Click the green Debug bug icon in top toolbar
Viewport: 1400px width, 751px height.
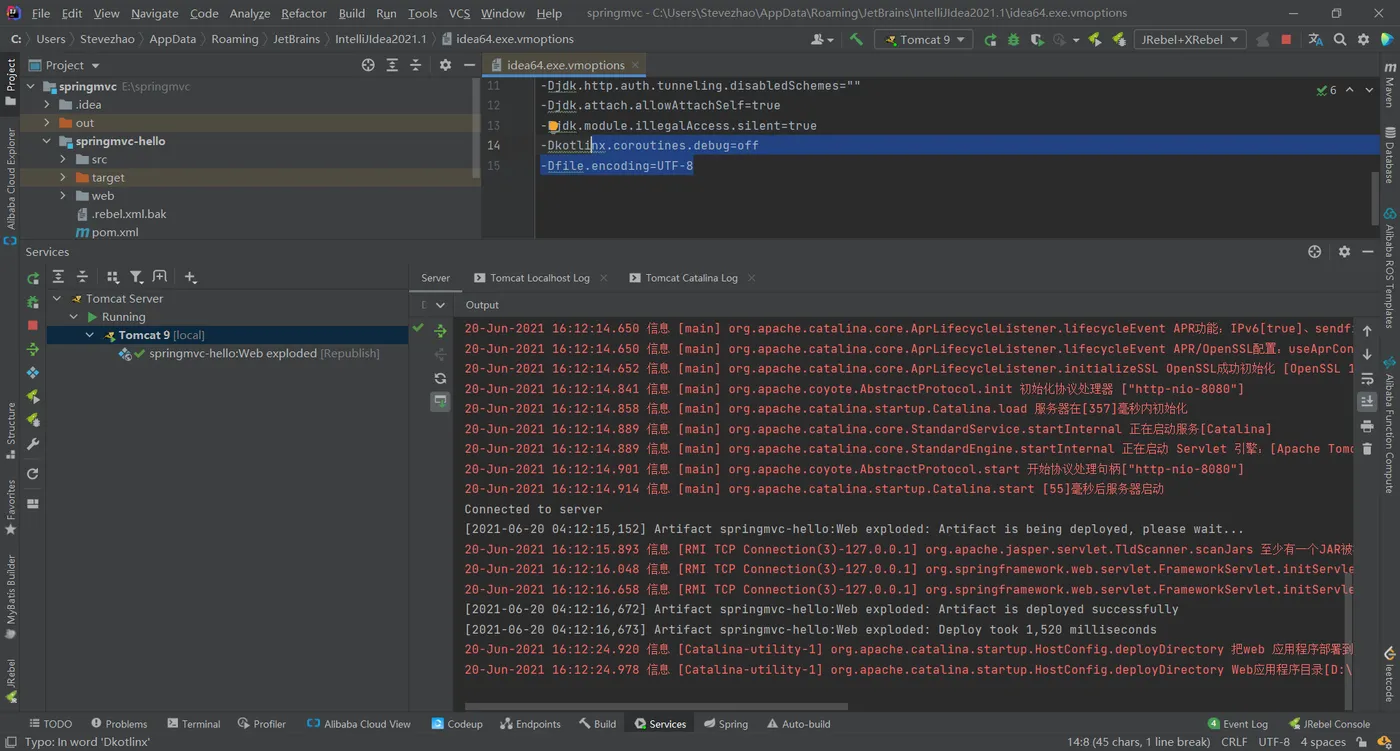point(1013,39)
